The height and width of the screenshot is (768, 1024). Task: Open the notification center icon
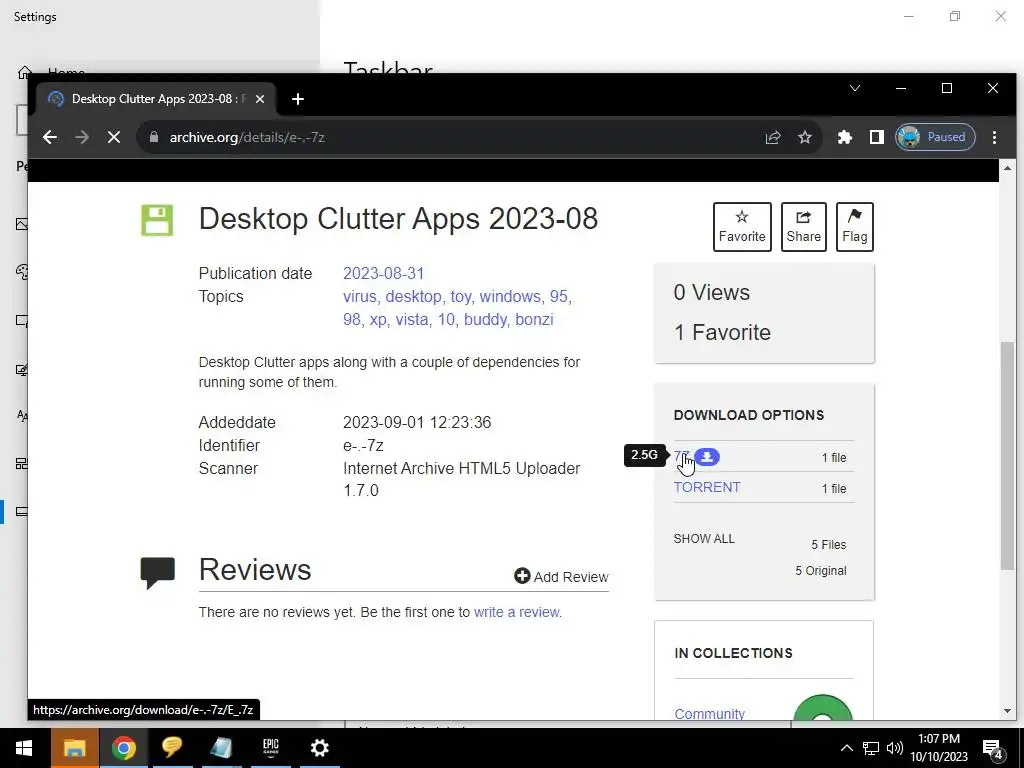[993, 748]
